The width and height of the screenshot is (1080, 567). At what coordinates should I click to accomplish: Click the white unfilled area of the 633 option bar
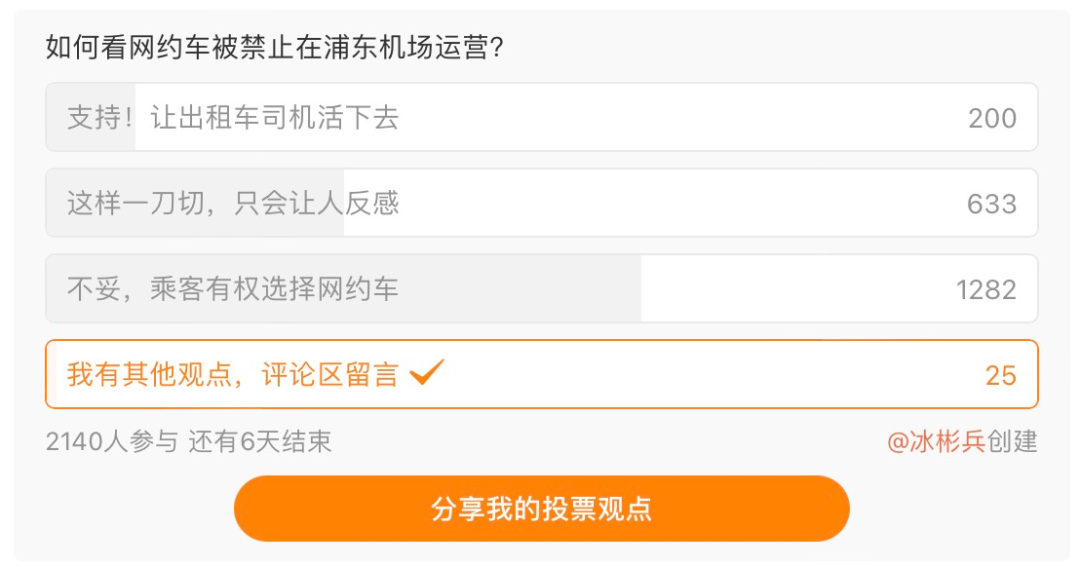(650, 204)
